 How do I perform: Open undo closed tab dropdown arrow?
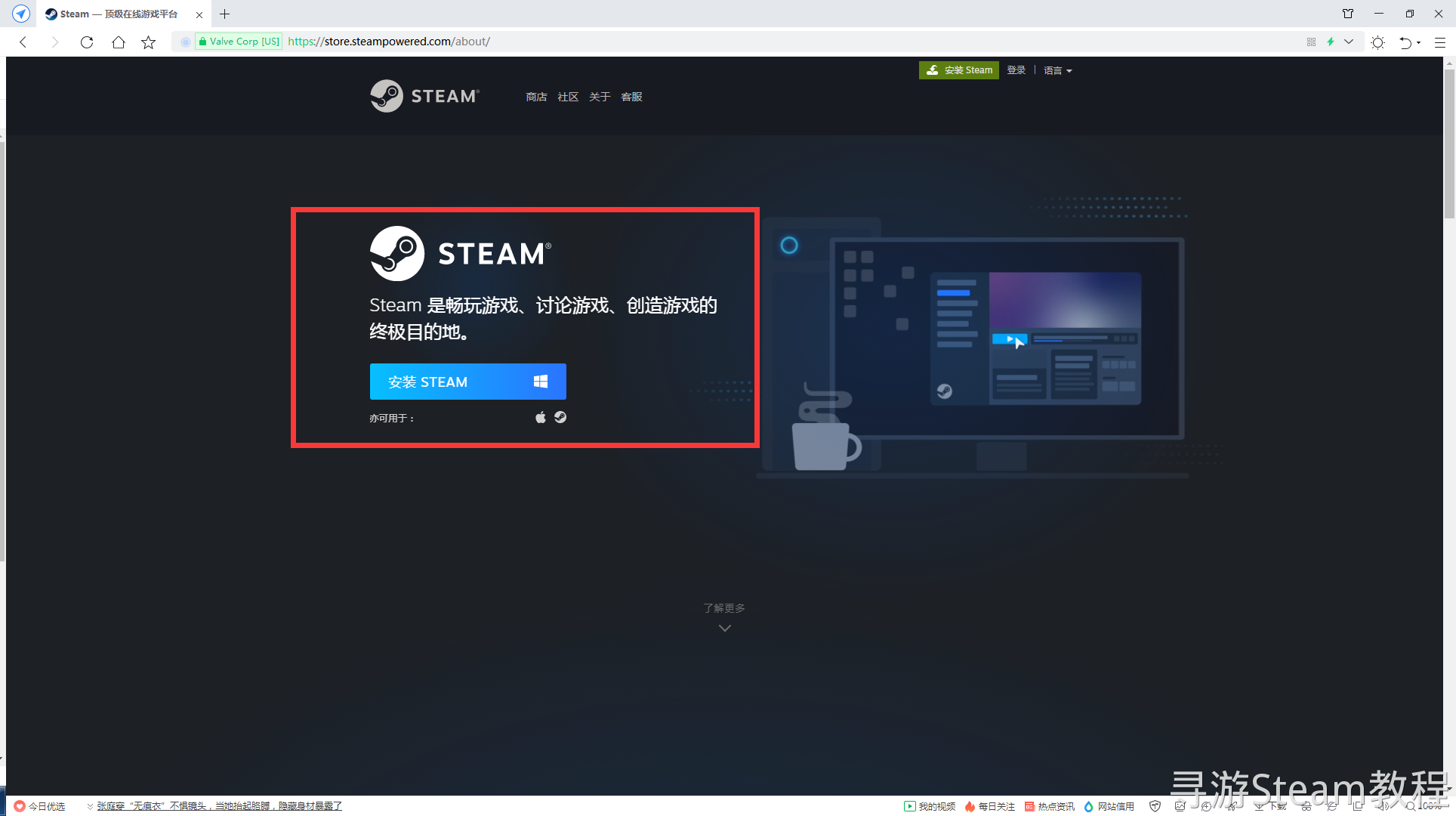[1419, 42]
